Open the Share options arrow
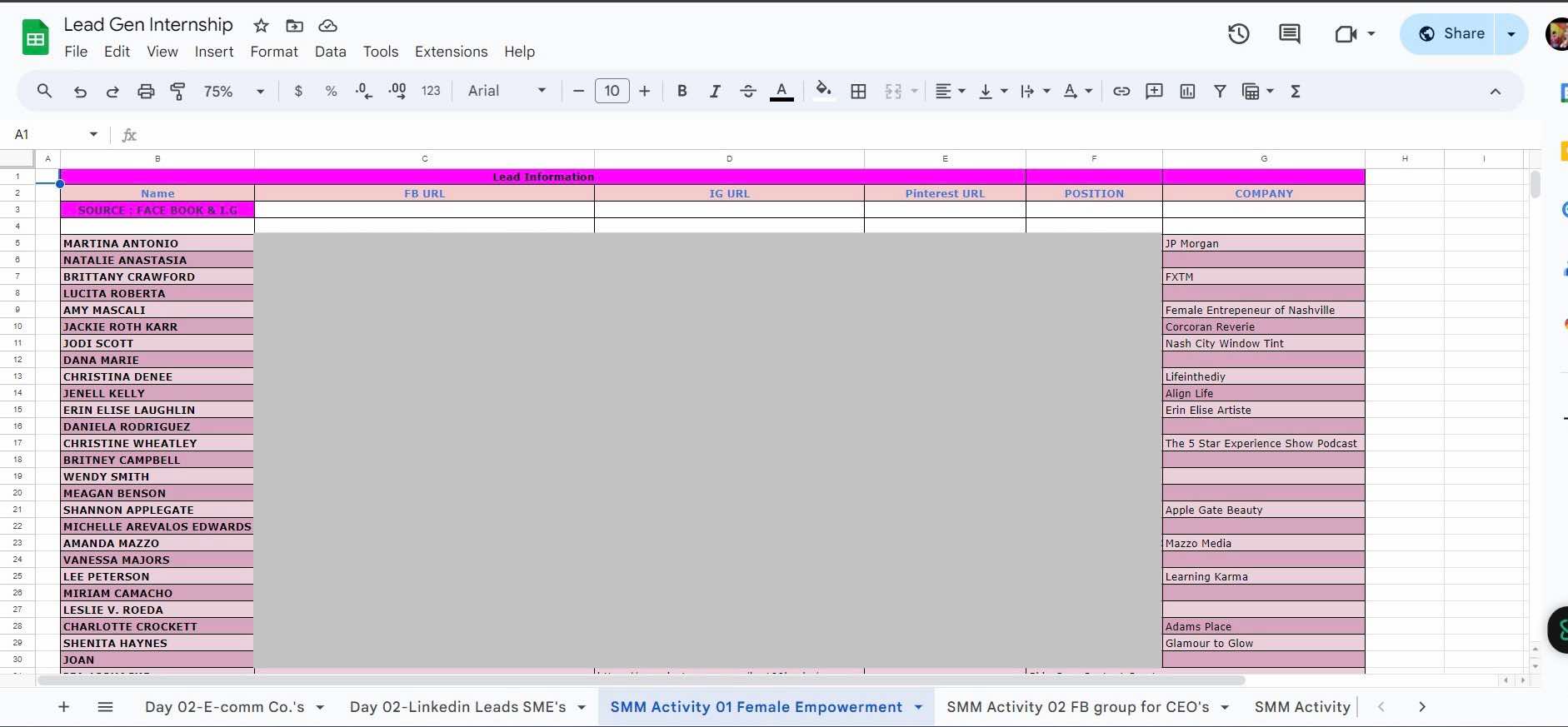The image size is (1568, 727). 1511,33
